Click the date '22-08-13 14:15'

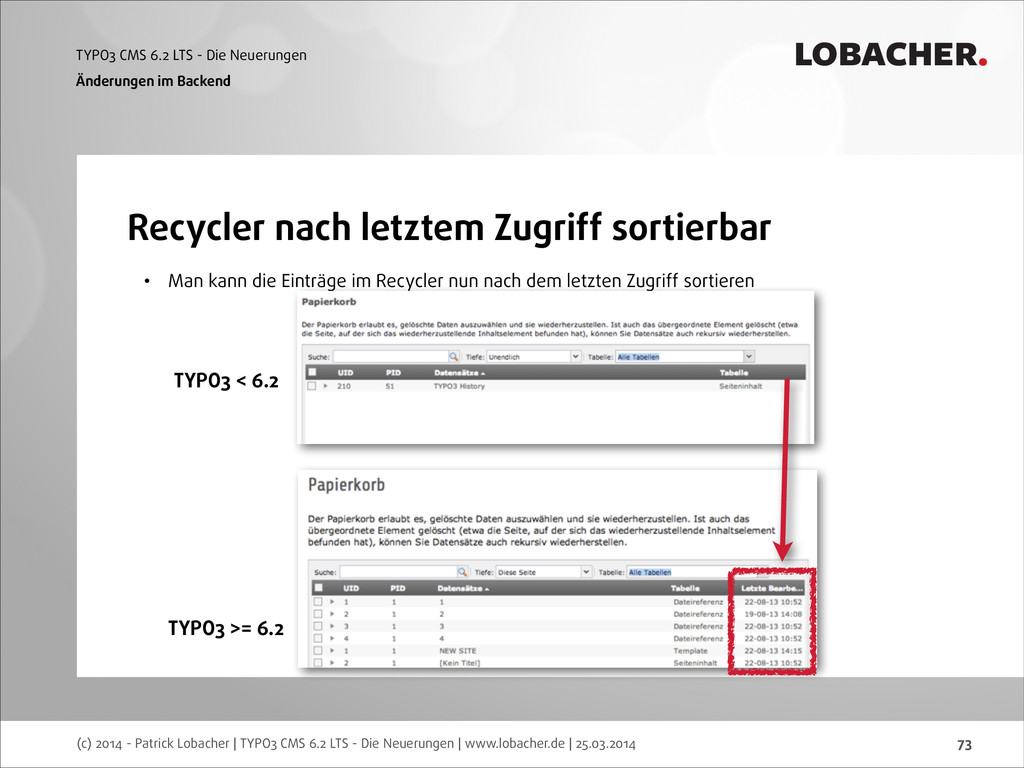(773, 650)
